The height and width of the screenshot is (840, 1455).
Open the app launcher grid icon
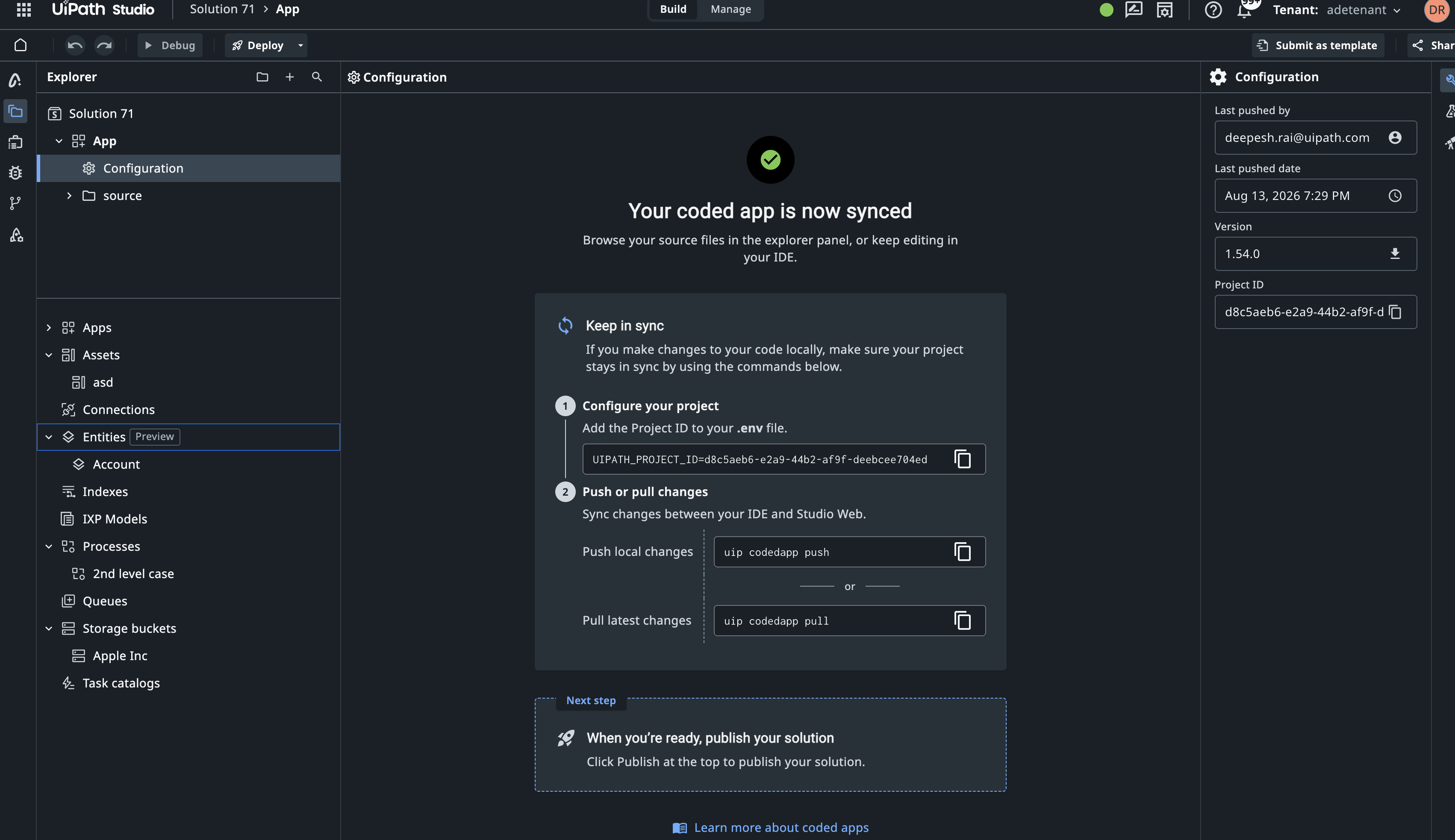24,9
